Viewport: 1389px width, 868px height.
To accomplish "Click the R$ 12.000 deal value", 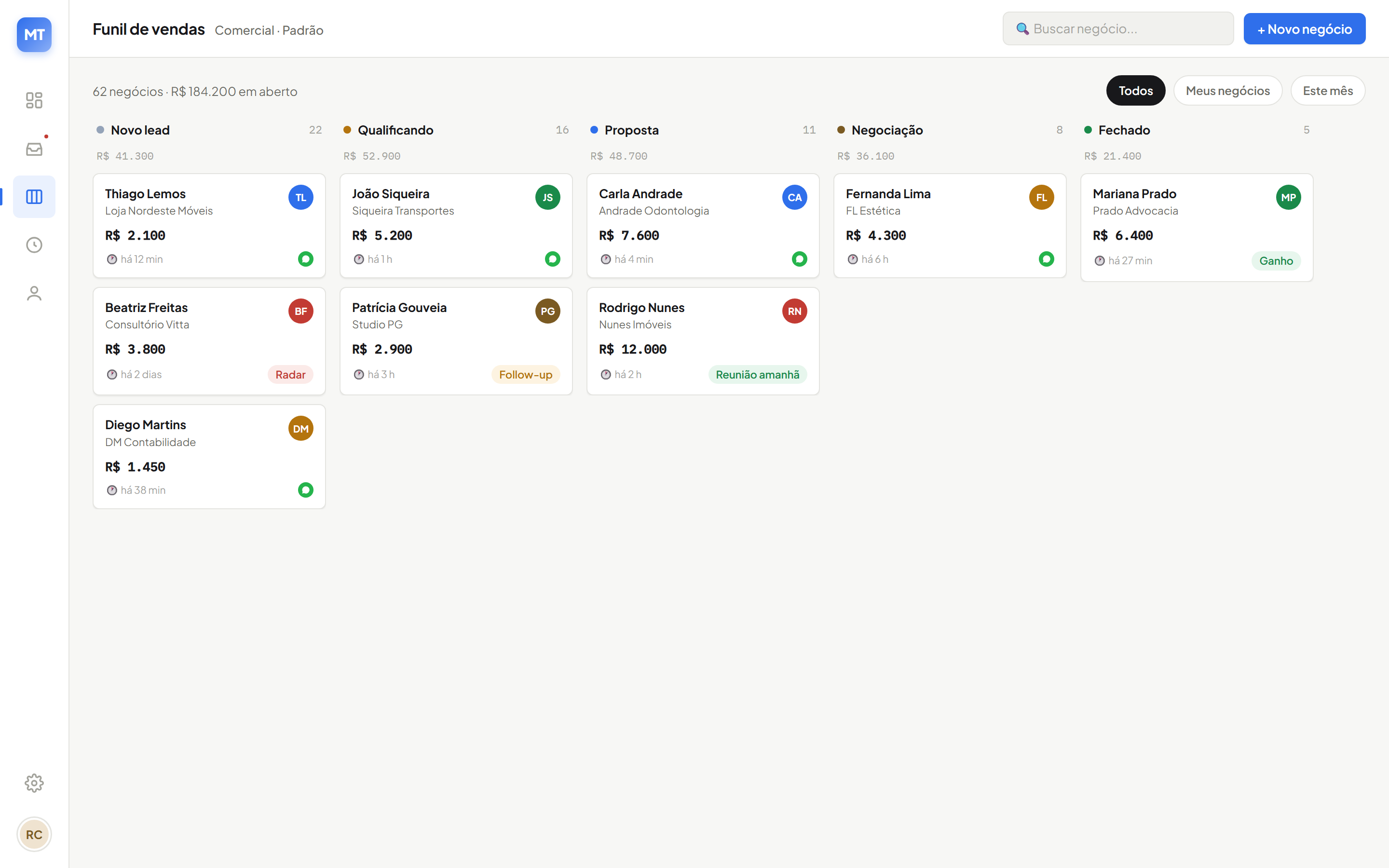I will point(632,349).
